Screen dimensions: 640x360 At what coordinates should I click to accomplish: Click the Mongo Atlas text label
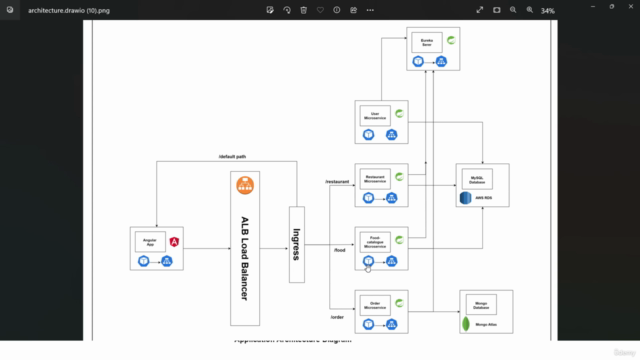click(486, 324)
